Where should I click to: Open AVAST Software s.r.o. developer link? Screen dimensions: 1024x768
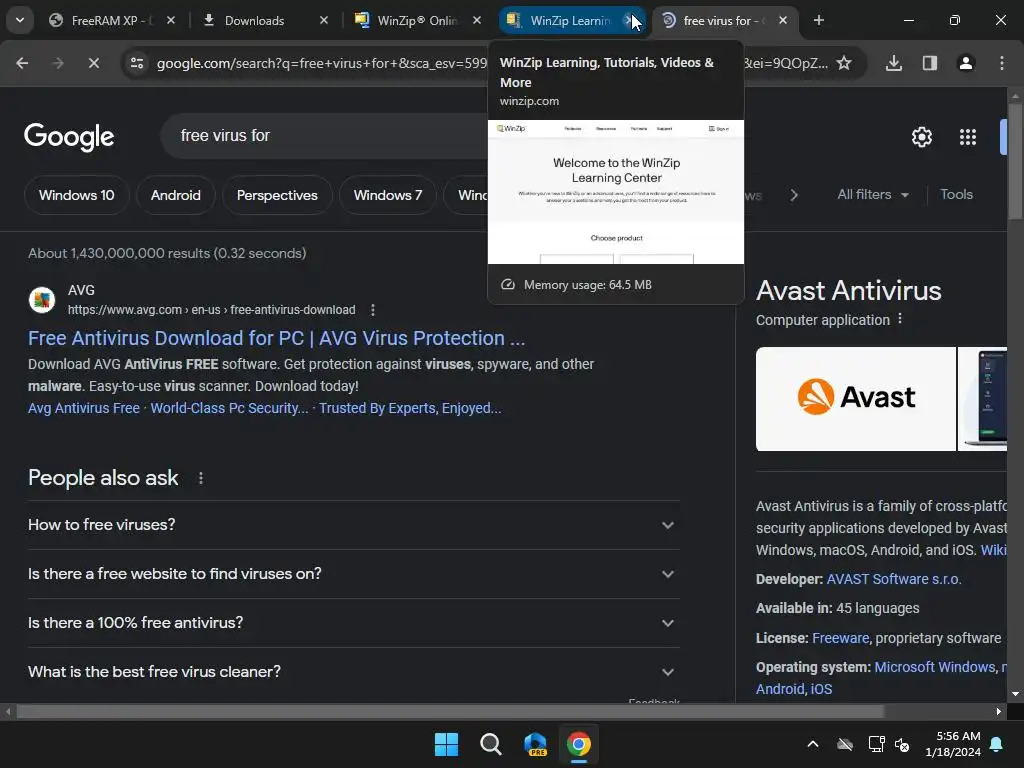[x=893, y=579]
